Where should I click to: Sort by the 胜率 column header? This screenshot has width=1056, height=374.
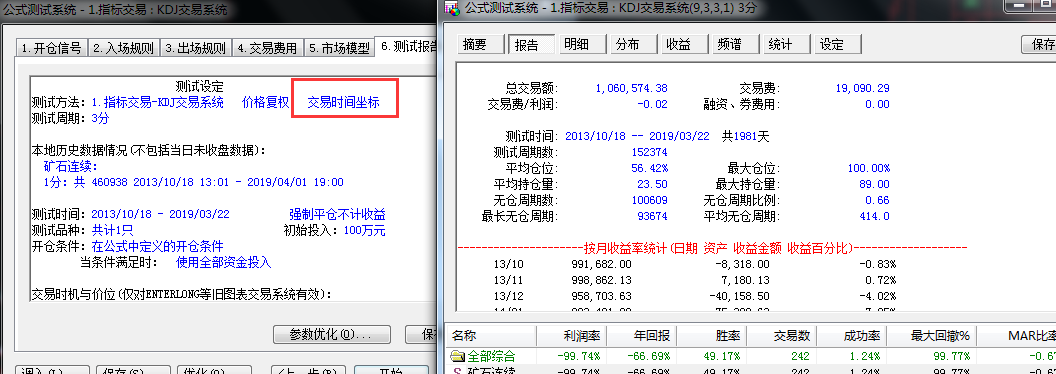tap(711, 336)
